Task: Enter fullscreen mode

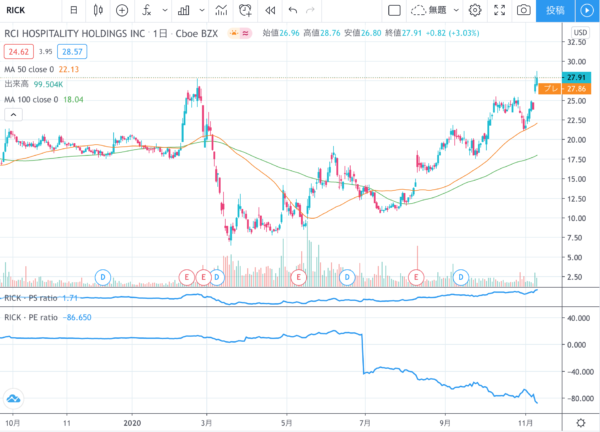Action: pos(499,10)
